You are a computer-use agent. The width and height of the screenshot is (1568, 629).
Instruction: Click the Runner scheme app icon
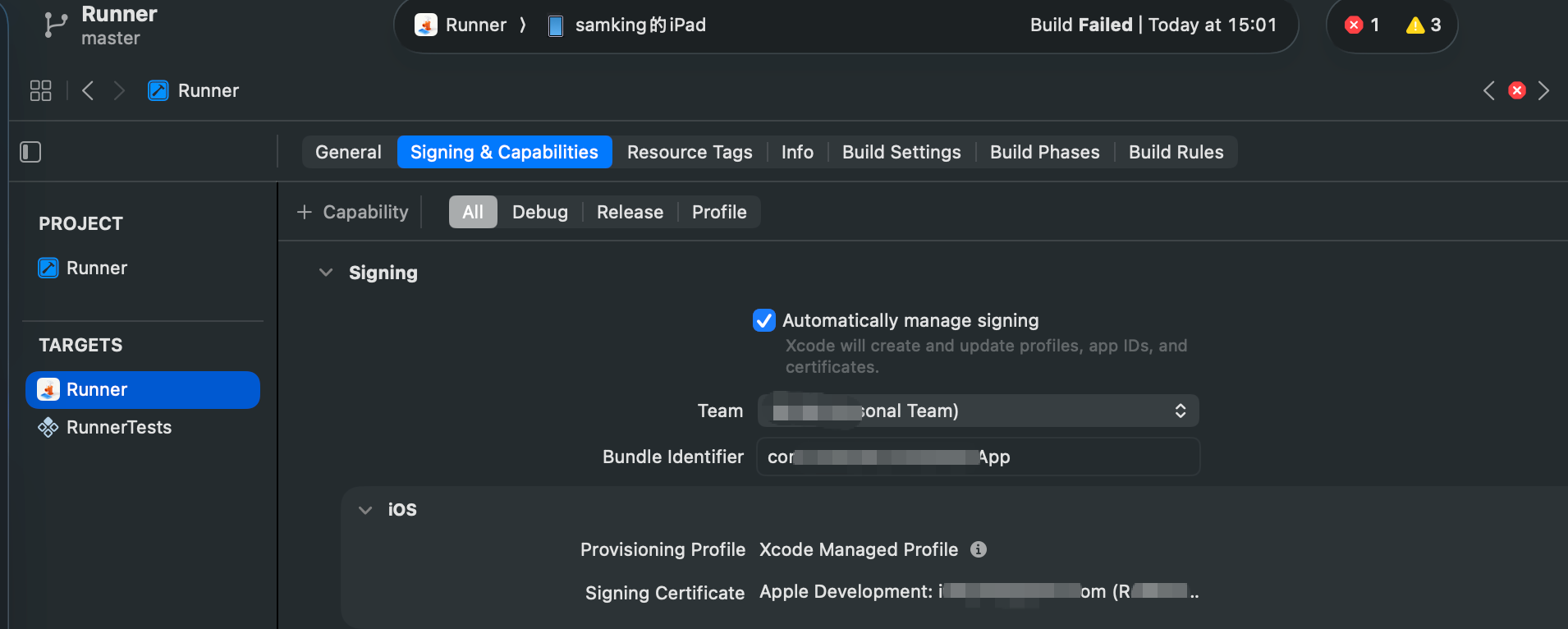426,25
